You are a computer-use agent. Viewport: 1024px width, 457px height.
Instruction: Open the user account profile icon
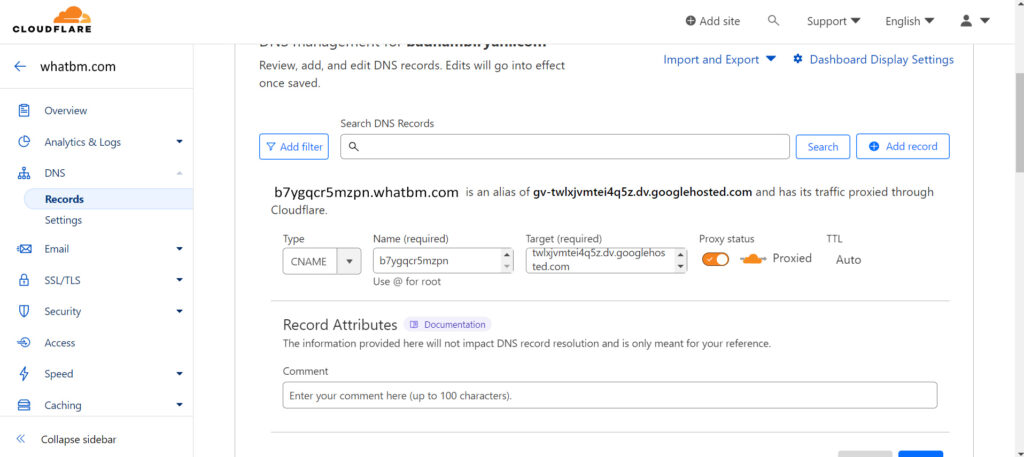point(967,21)
